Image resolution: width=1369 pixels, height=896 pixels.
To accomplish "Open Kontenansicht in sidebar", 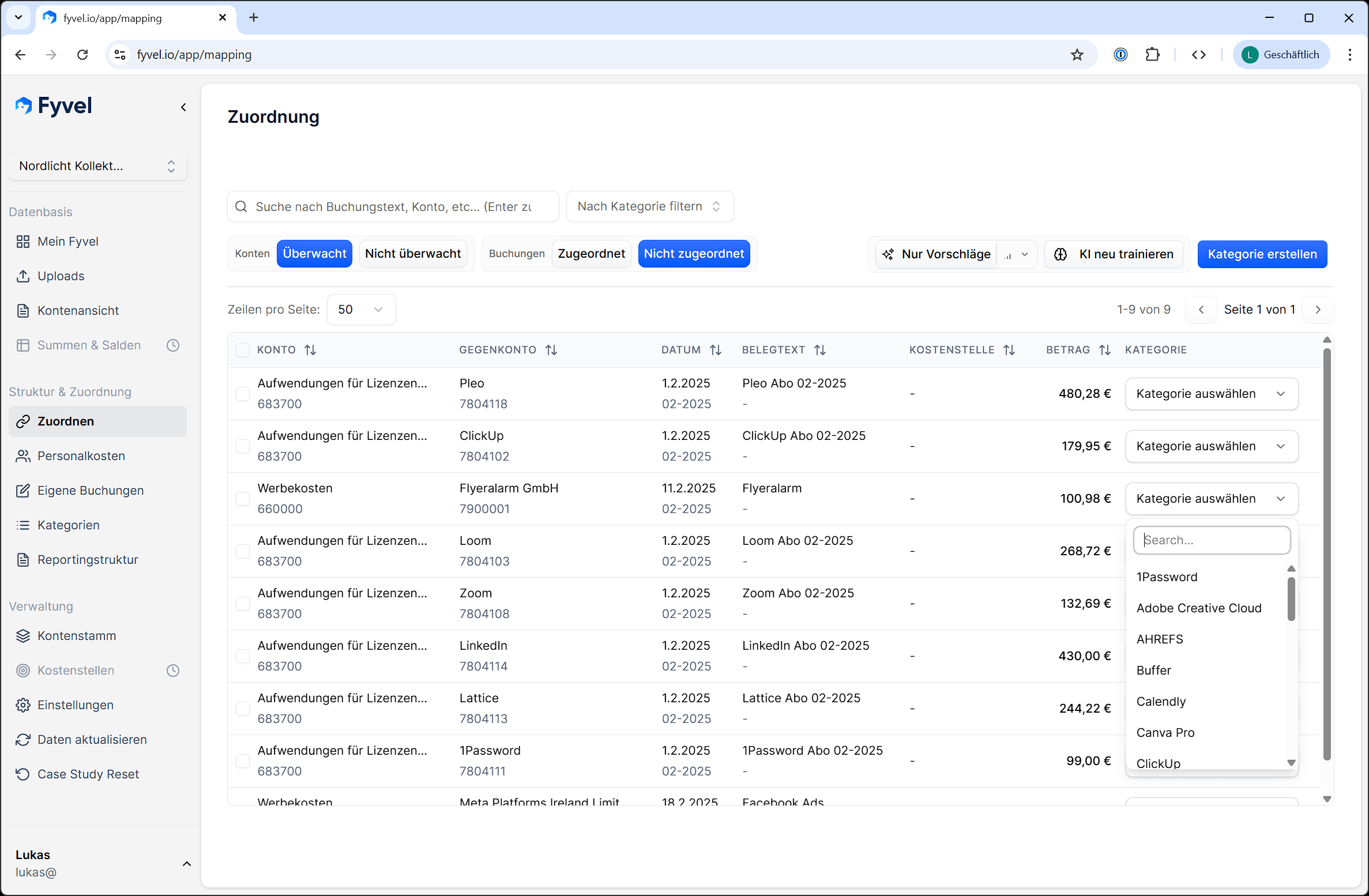I will pos(78,311).
